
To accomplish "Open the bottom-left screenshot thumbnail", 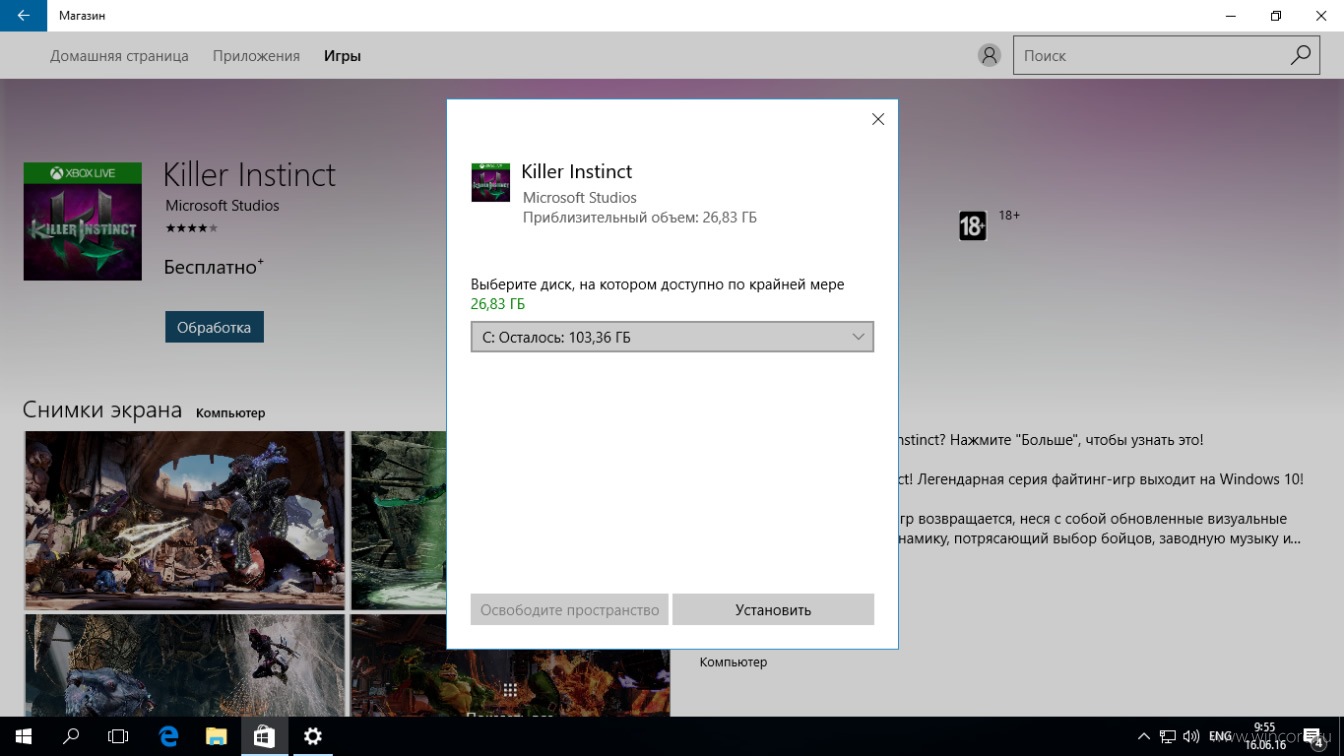I will pyautogui.click(x=185, y=665).
